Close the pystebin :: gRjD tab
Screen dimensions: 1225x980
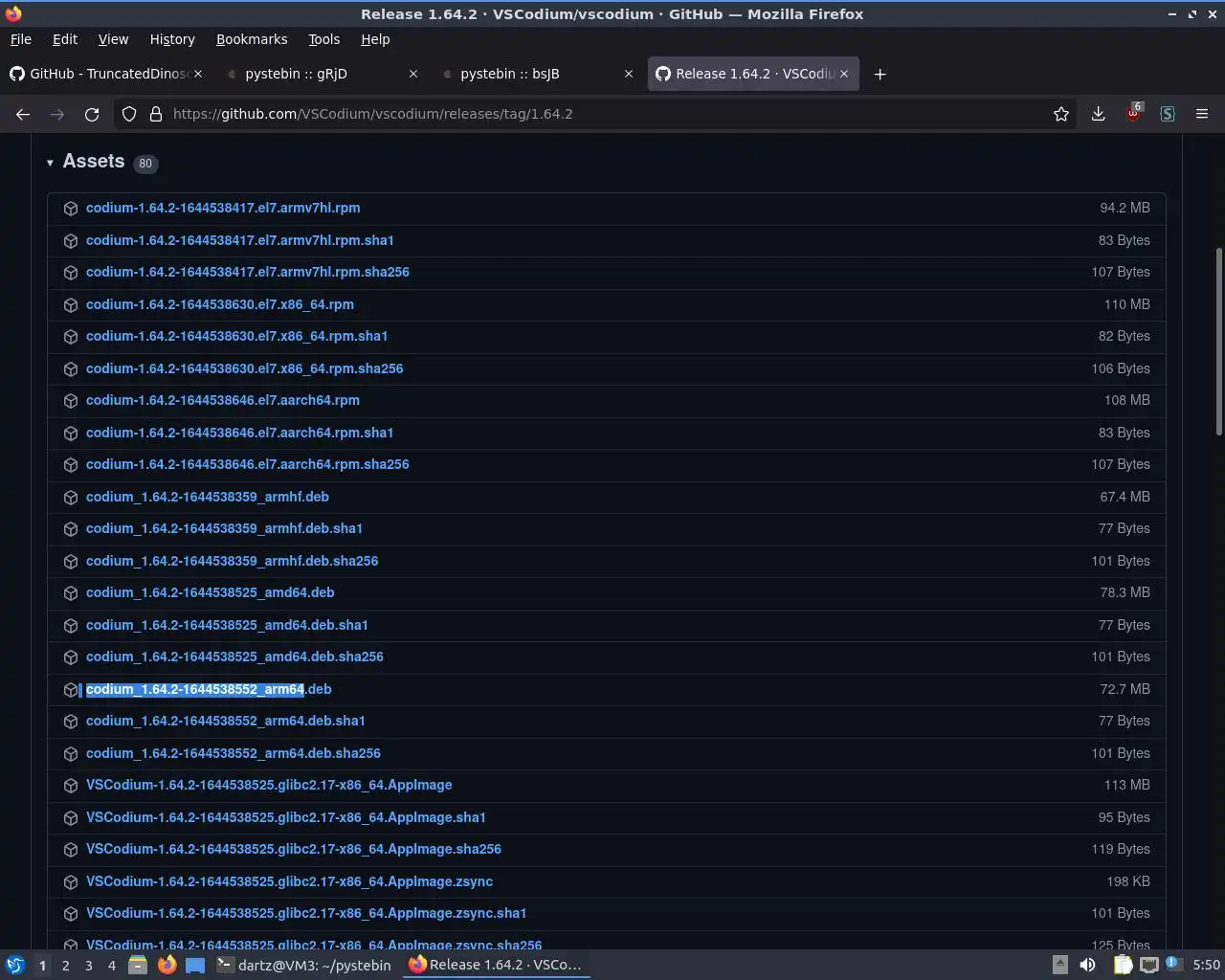pyautogui.click(x=413, y=74)
